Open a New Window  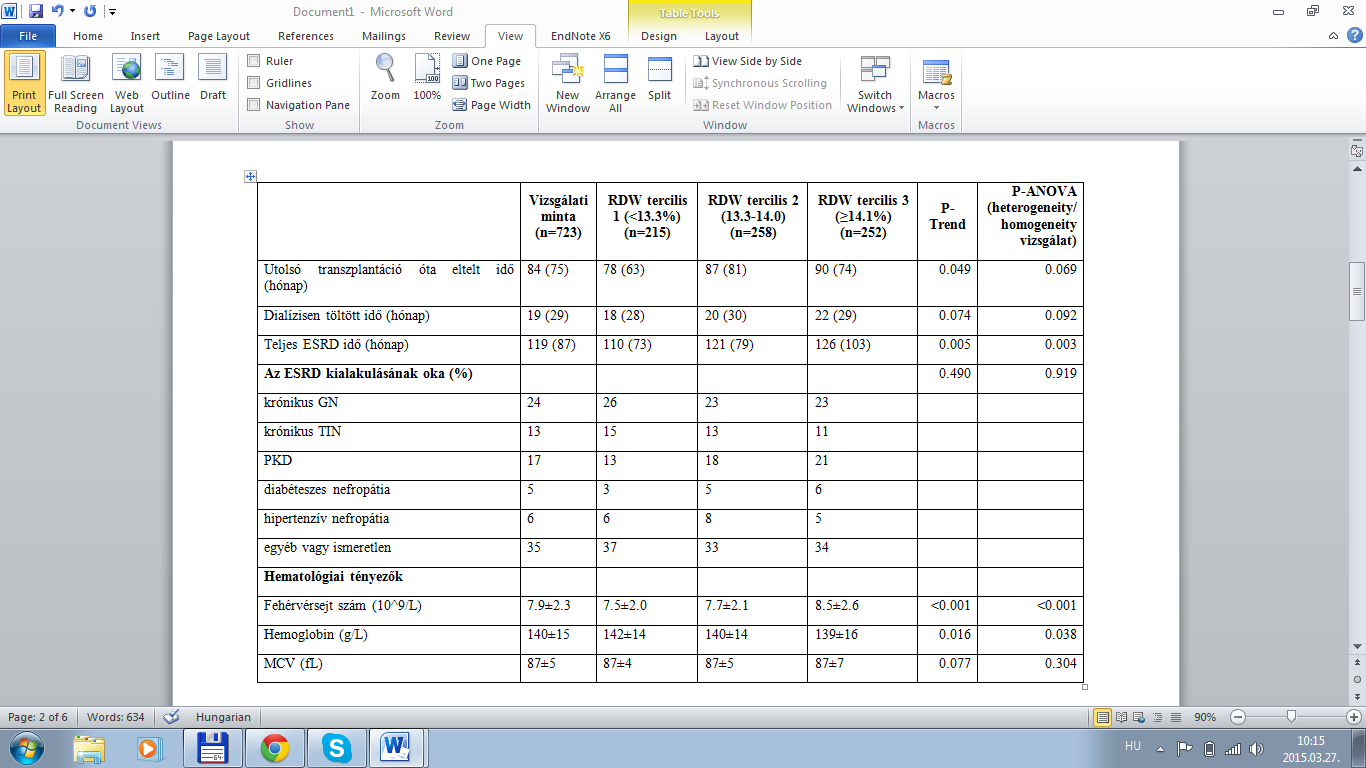coord(567,84)
